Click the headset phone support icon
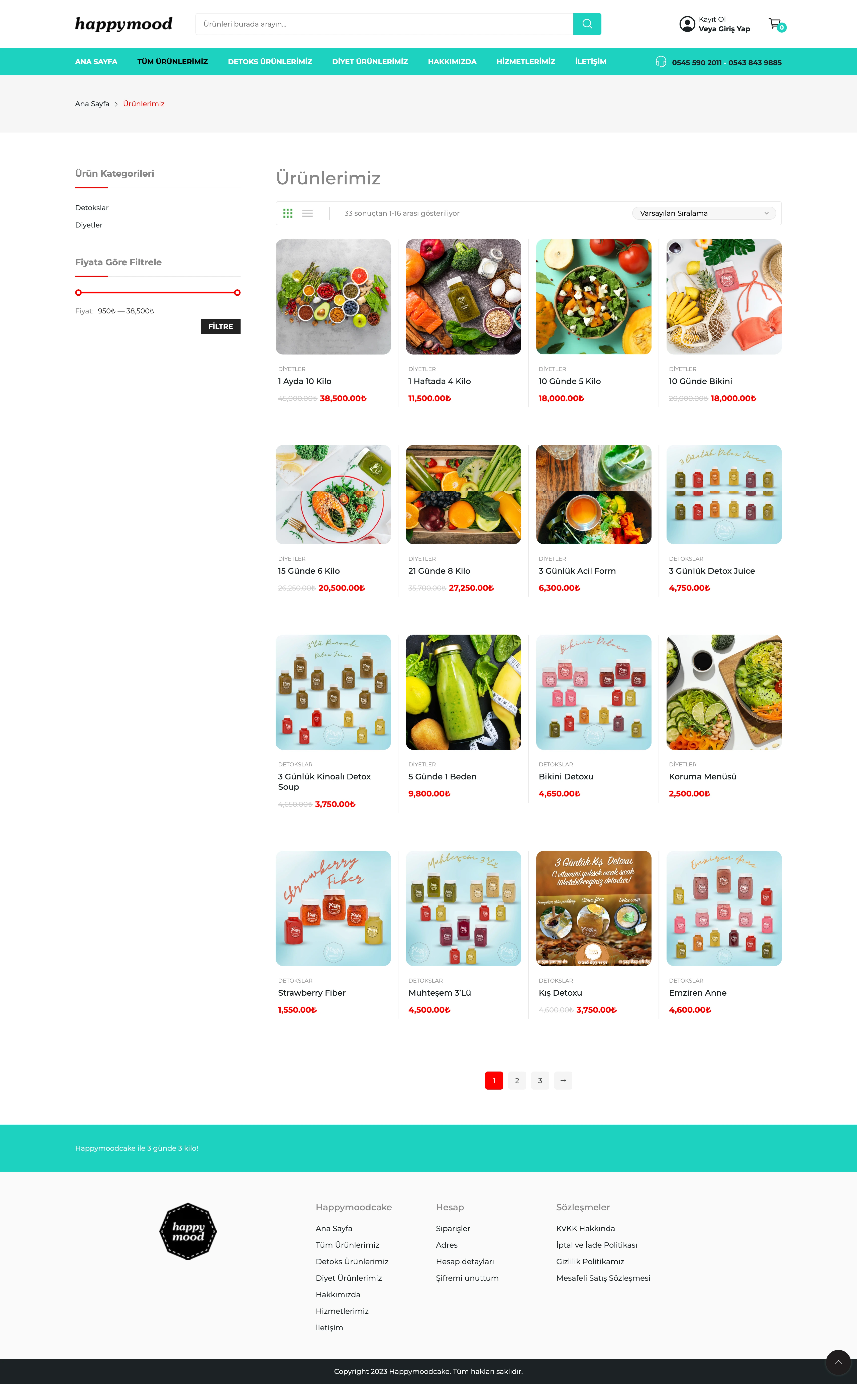 [x=660, y=62]
